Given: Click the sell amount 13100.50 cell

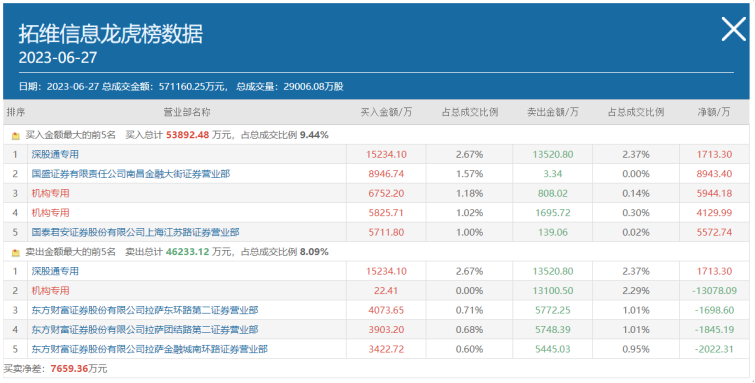Looking at the screenshot, I should [x=553, y=291].
